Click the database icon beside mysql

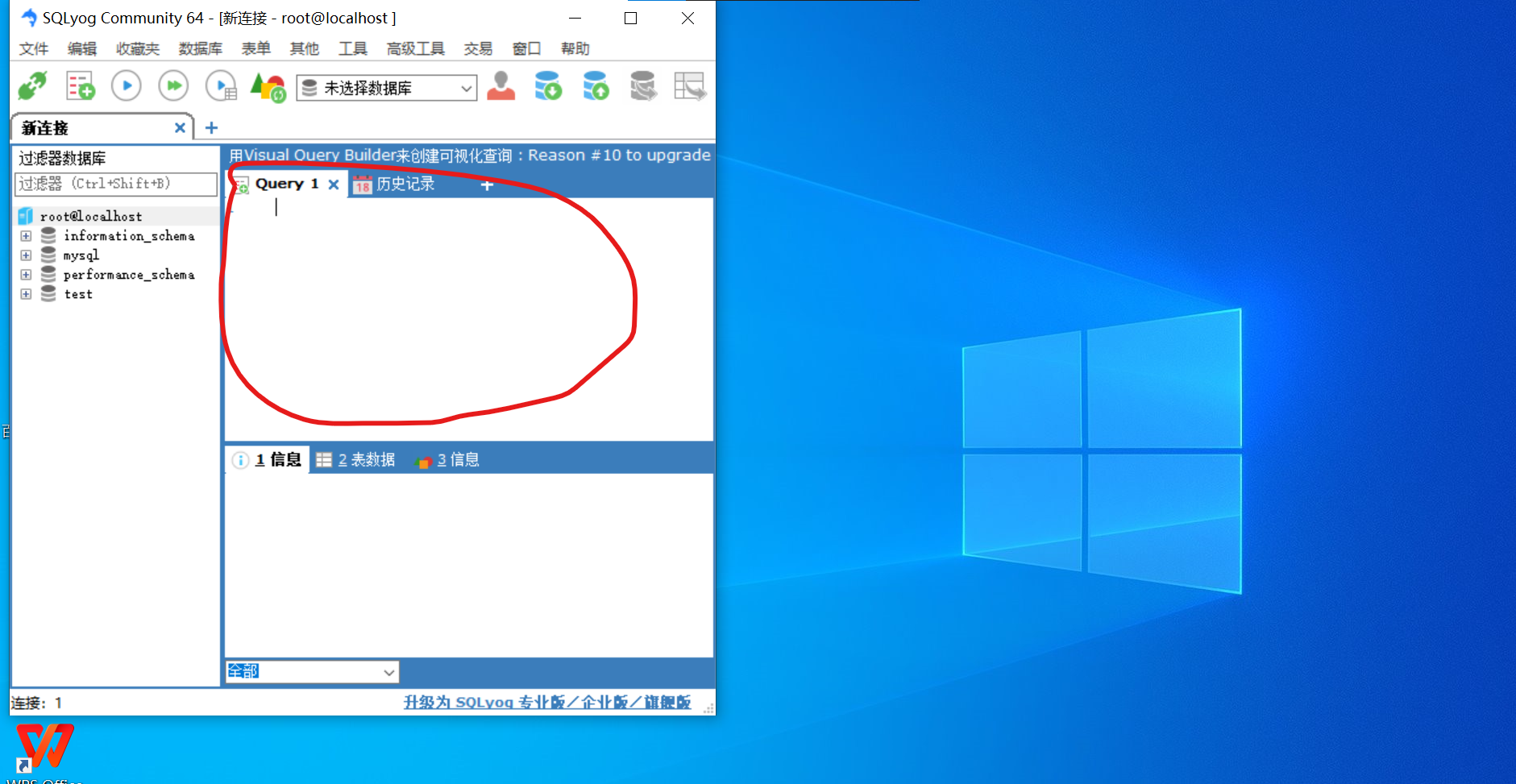(48, 255)
